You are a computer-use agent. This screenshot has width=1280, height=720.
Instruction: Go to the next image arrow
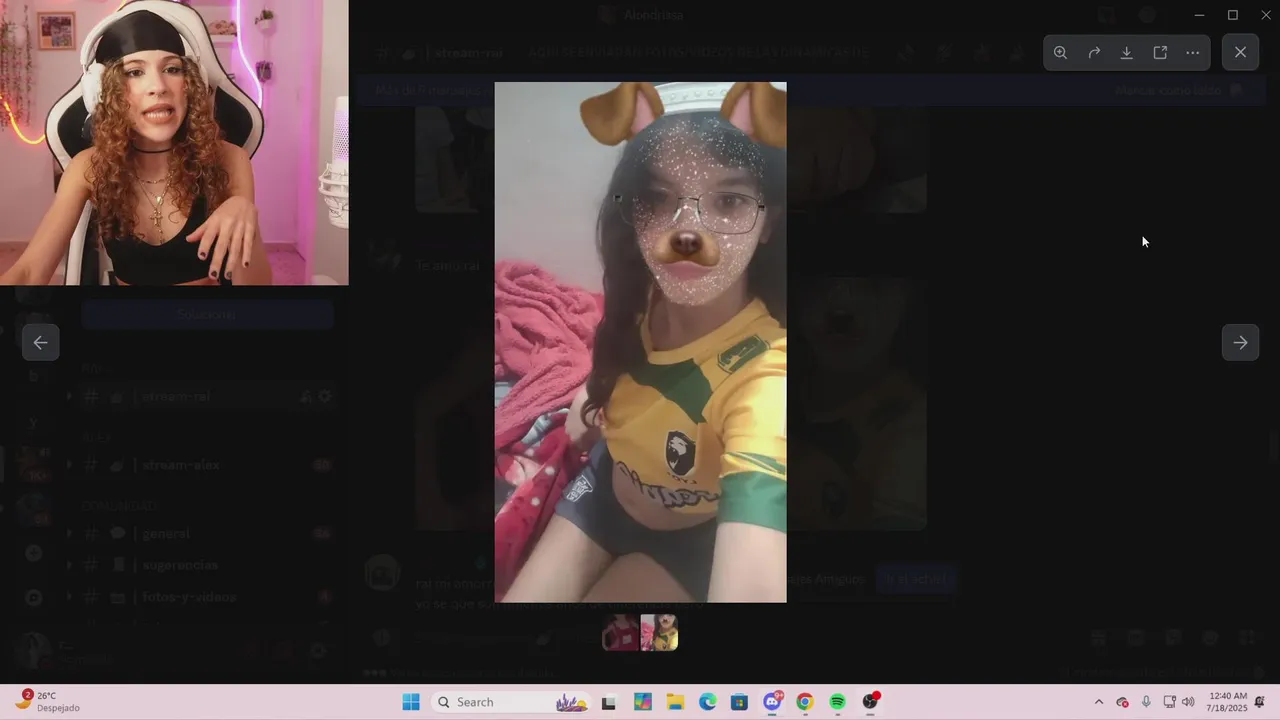click(1240, 342)
